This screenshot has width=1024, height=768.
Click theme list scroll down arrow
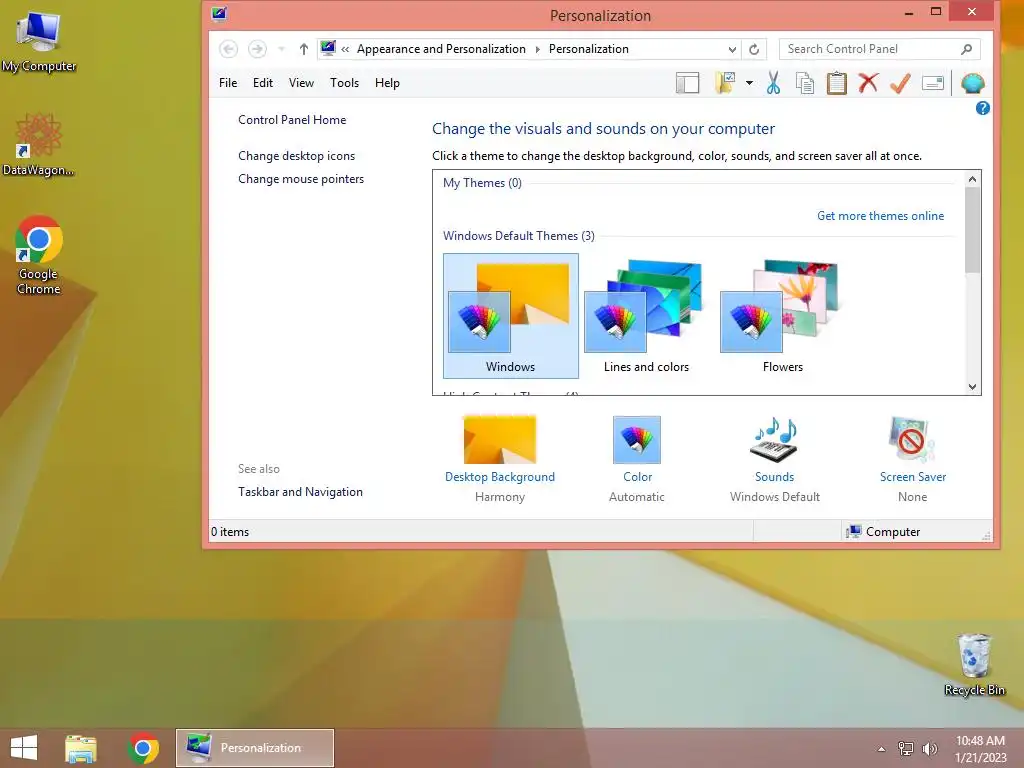point(972,387)
